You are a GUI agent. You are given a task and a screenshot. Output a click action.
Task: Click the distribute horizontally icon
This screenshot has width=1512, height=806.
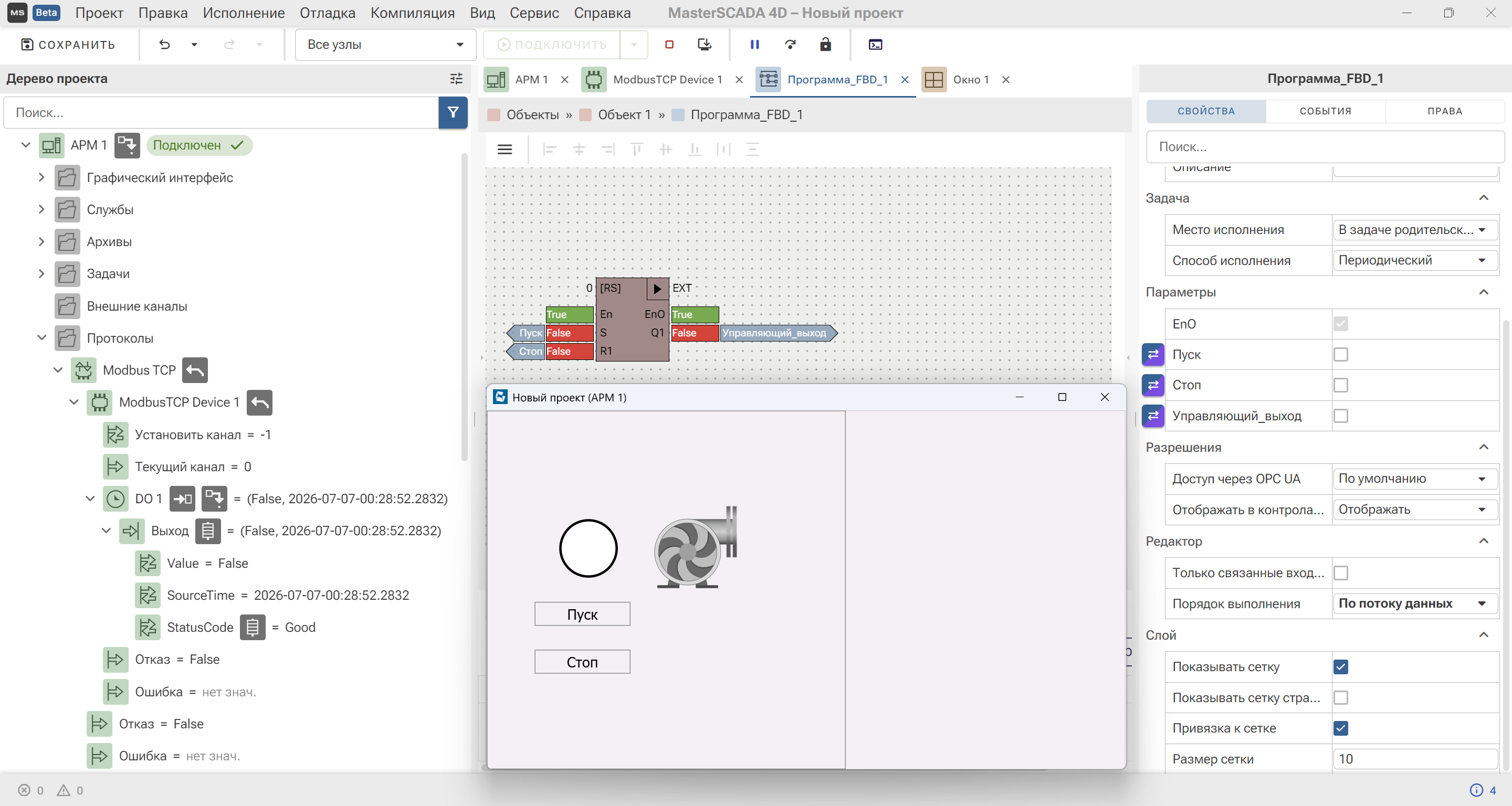click(x=724, y=150)
